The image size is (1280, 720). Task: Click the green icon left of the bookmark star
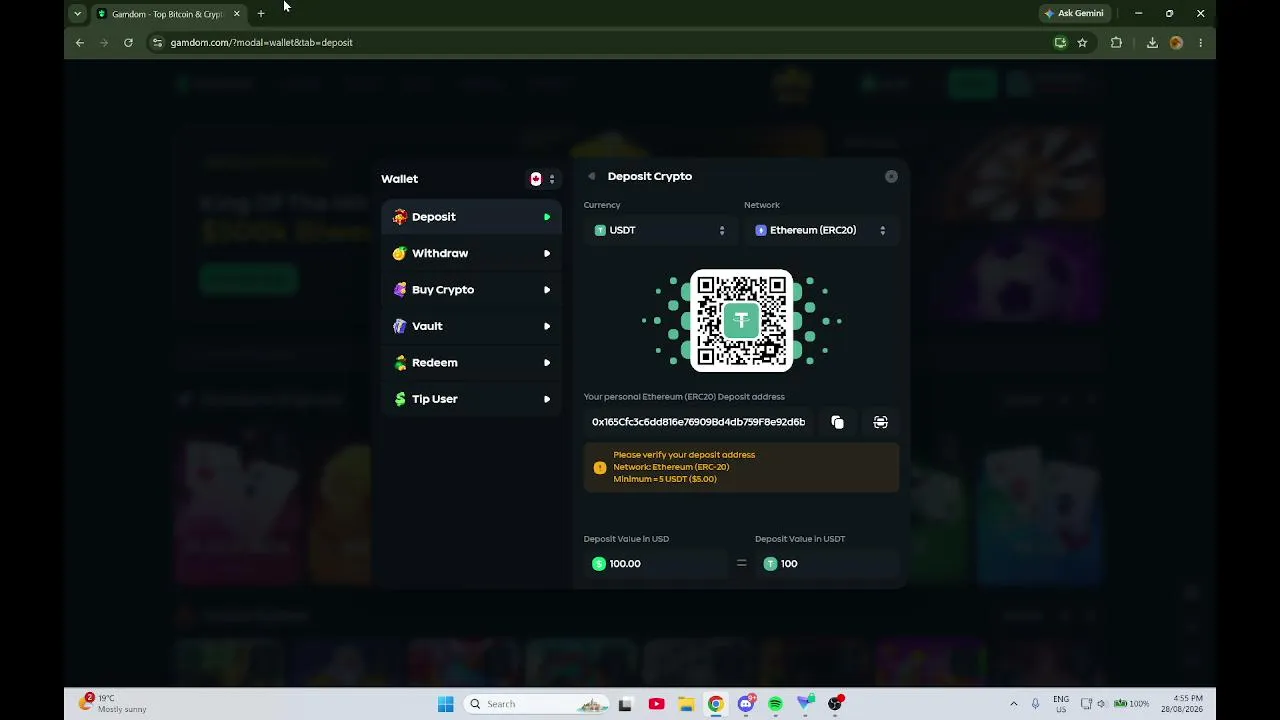pos(1060,43)
